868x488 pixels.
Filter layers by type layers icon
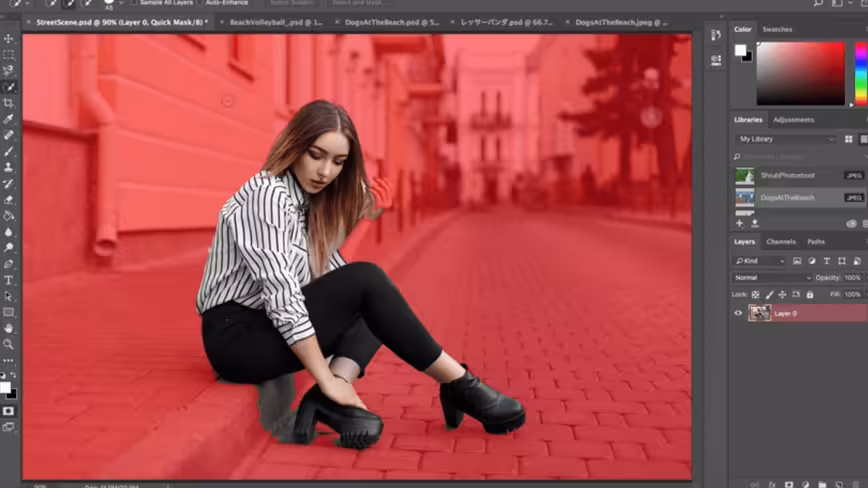click(826, 261)
